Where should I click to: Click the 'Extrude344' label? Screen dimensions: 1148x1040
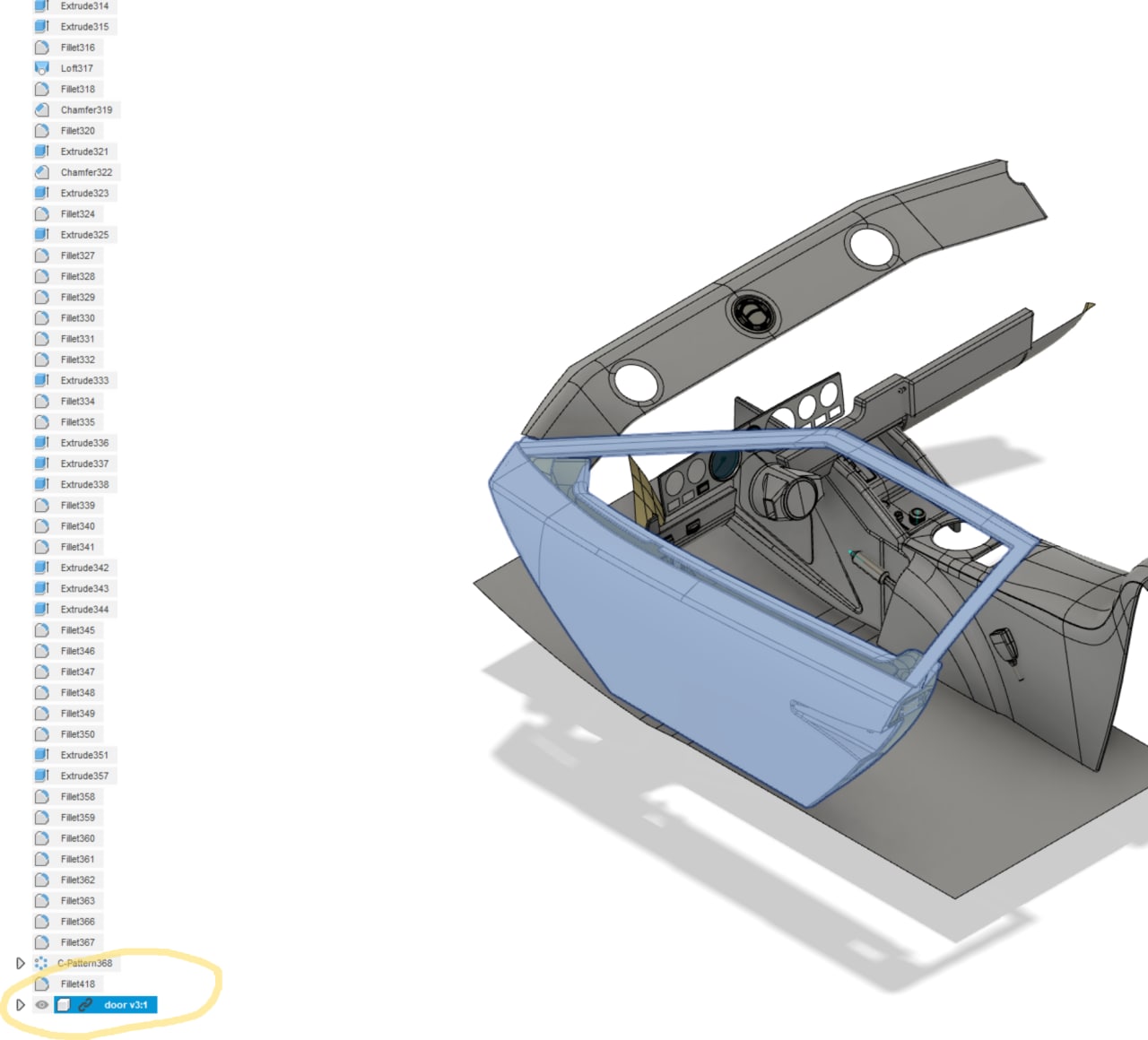coord(84,609)
